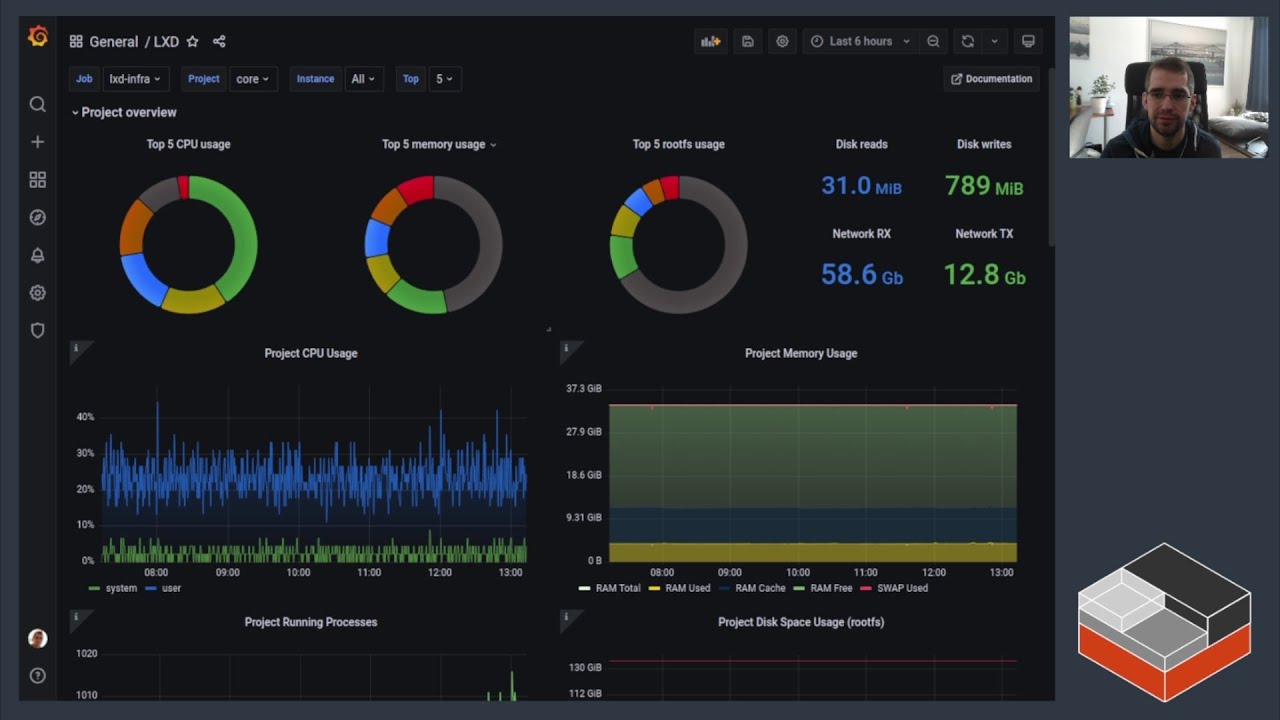Open the Project core dropdown
This screenshot has width=1280, height=720.
click(253, 79)
